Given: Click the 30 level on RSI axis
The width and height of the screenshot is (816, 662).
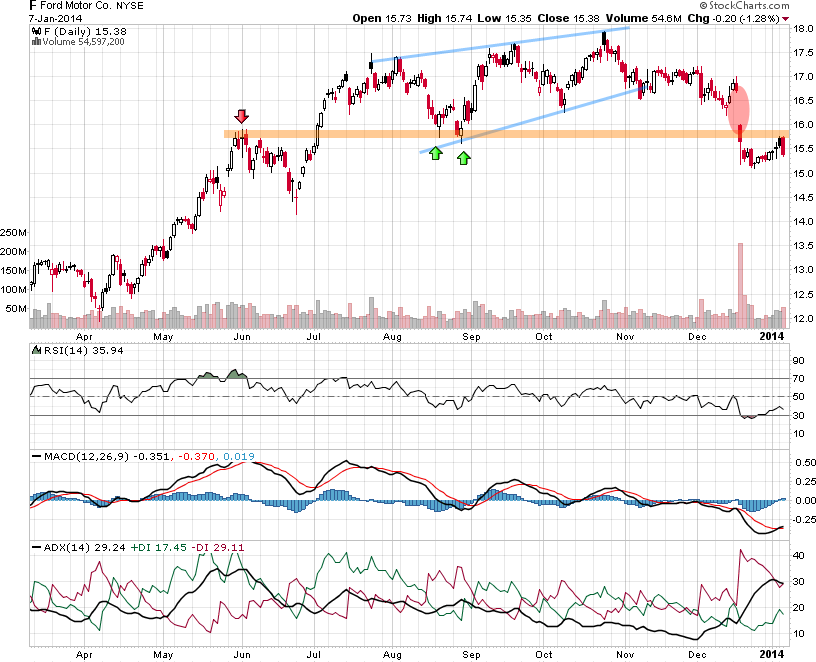Looking at the screenshot, I should pos(798,415).
